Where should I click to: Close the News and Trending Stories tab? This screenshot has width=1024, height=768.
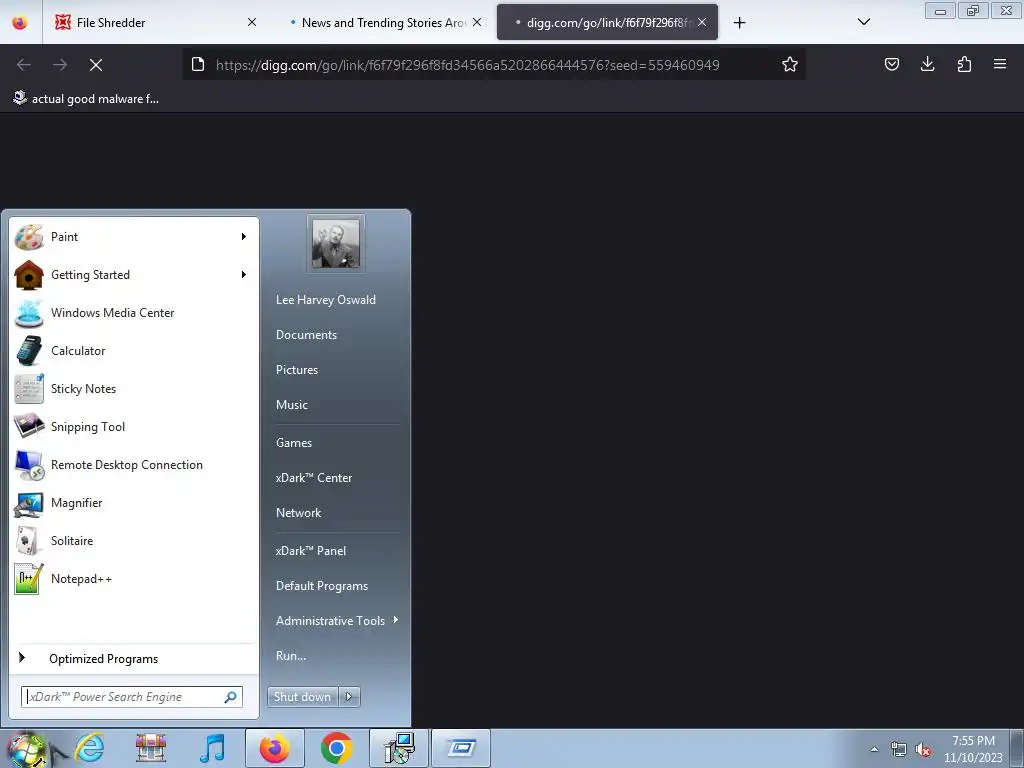click(x=477, y=22)
